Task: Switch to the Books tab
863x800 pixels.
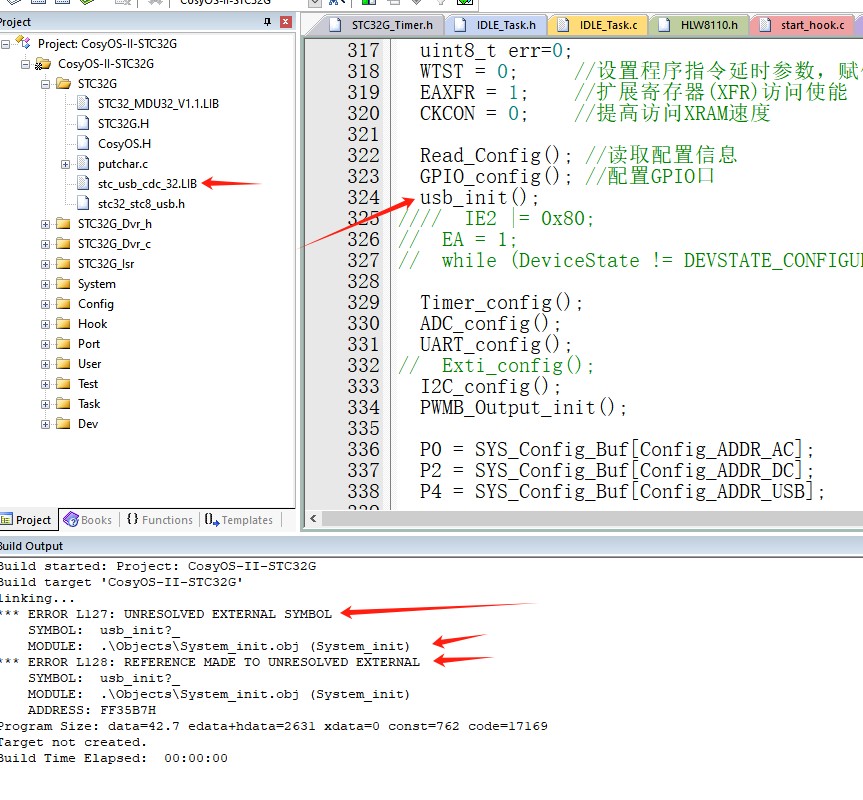Action: (88, 520)
